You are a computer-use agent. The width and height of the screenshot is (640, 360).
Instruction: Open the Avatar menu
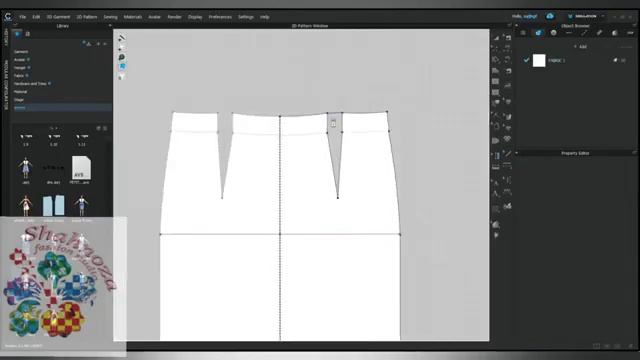pyautogui.click(x=154, y=17)
